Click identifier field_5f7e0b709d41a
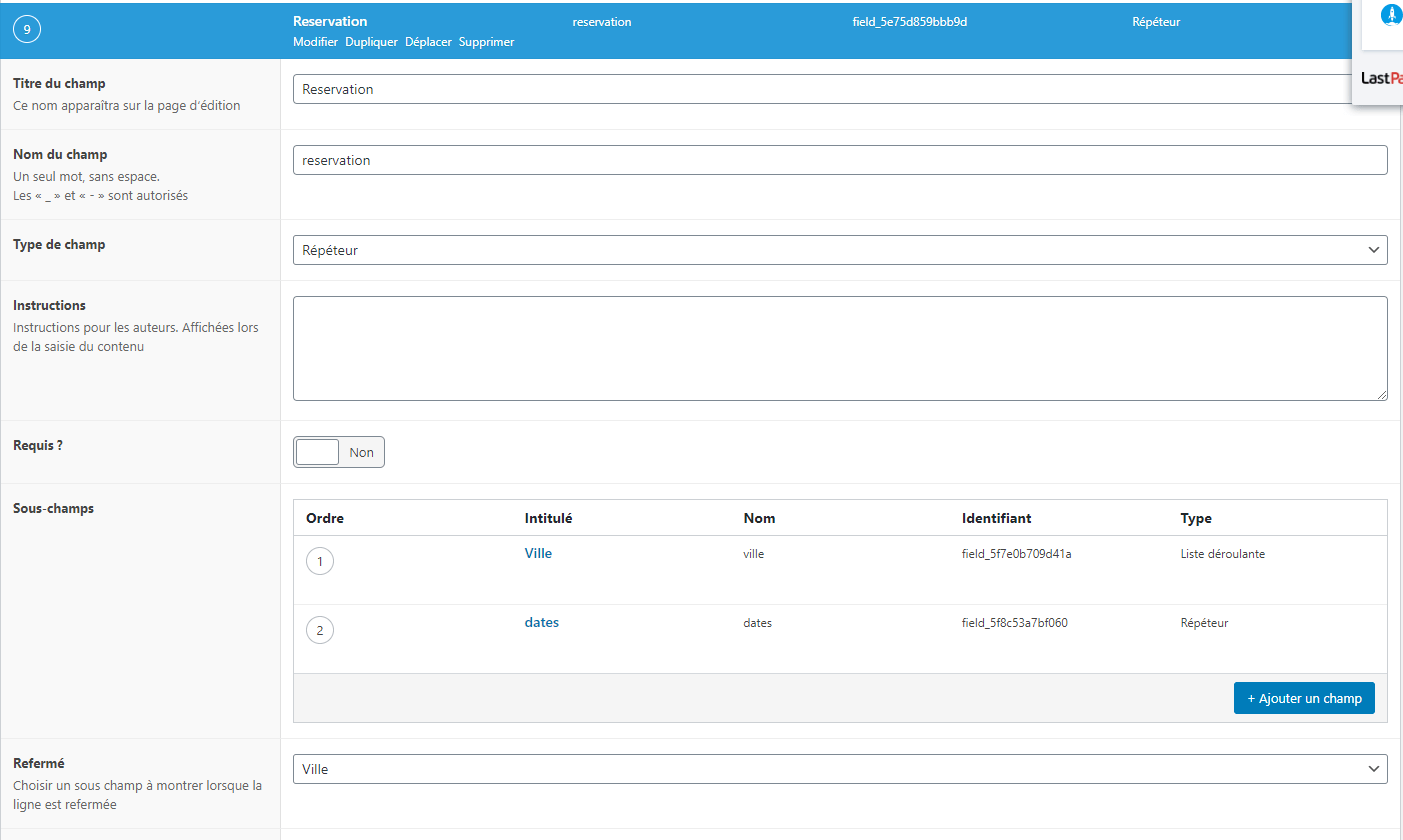Viewport: 1403px width, 840px height. pyautogui.click(x=1016, y=554)
